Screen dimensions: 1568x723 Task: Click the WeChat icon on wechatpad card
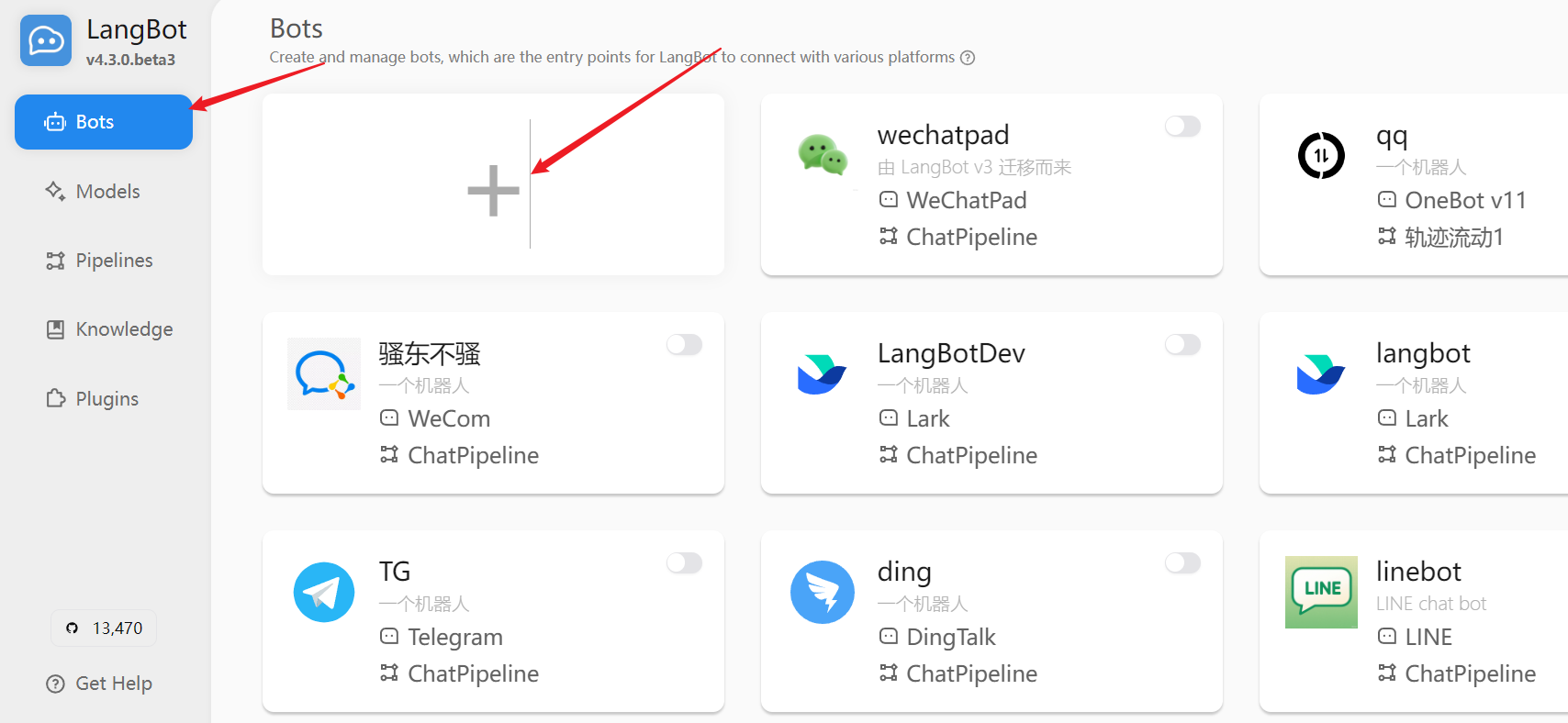[x=823, y=155]
